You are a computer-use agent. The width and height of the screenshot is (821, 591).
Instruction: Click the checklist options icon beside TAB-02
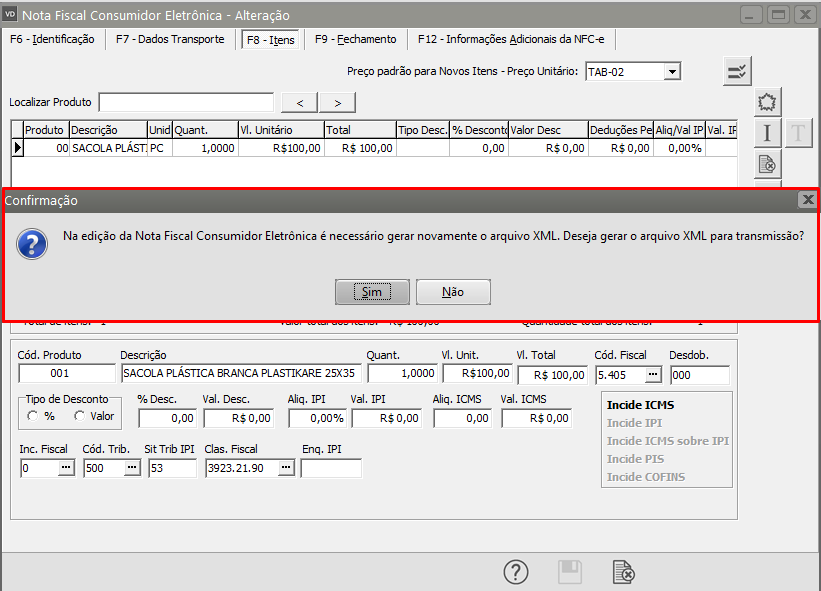tap(738, 71)
